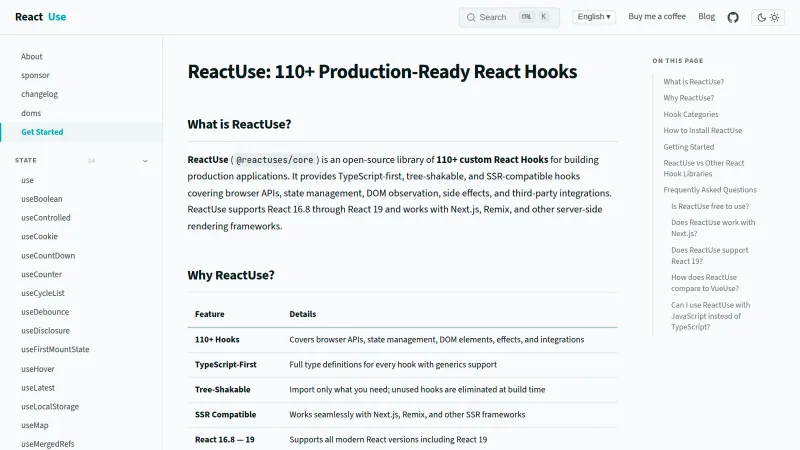Open About in sidebar
This screenshot has width=800, height=450.
(x=32, y=57)
